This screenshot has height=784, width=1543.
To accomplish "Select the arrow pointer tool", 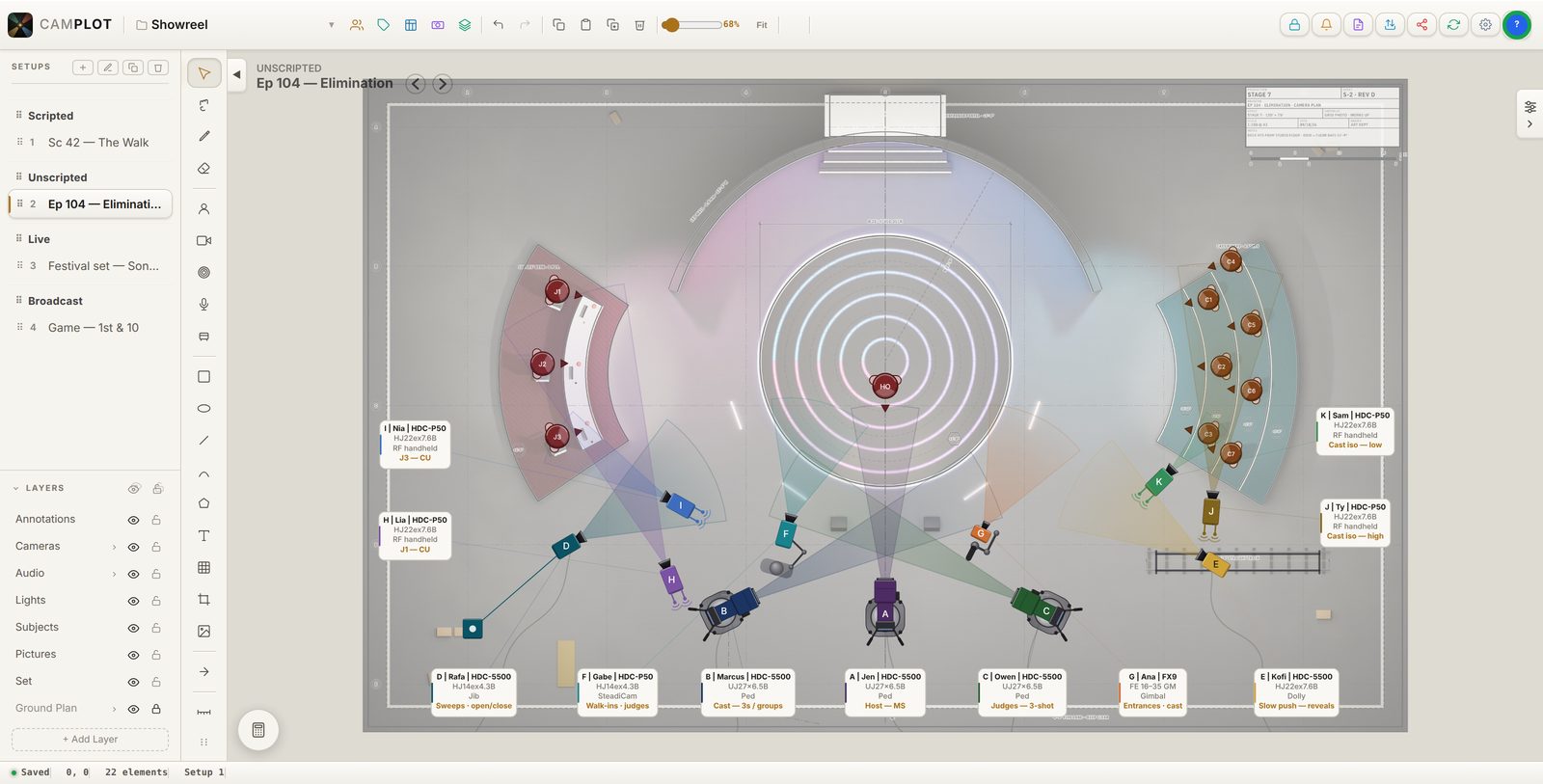I will pos(203,73).
